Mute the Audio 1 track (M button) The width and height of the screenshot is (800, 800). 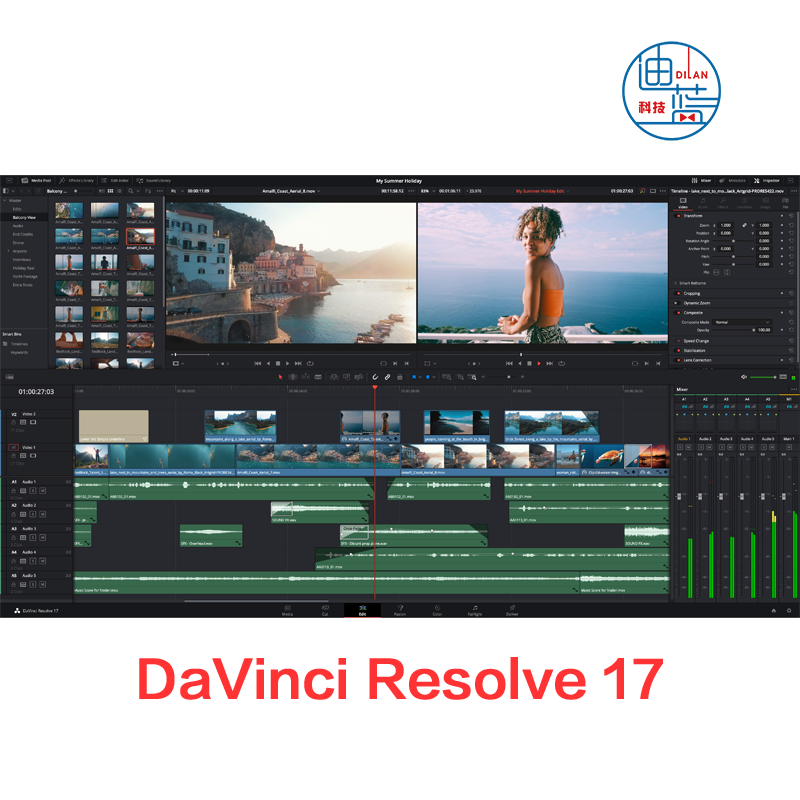(x=42, y=491)
